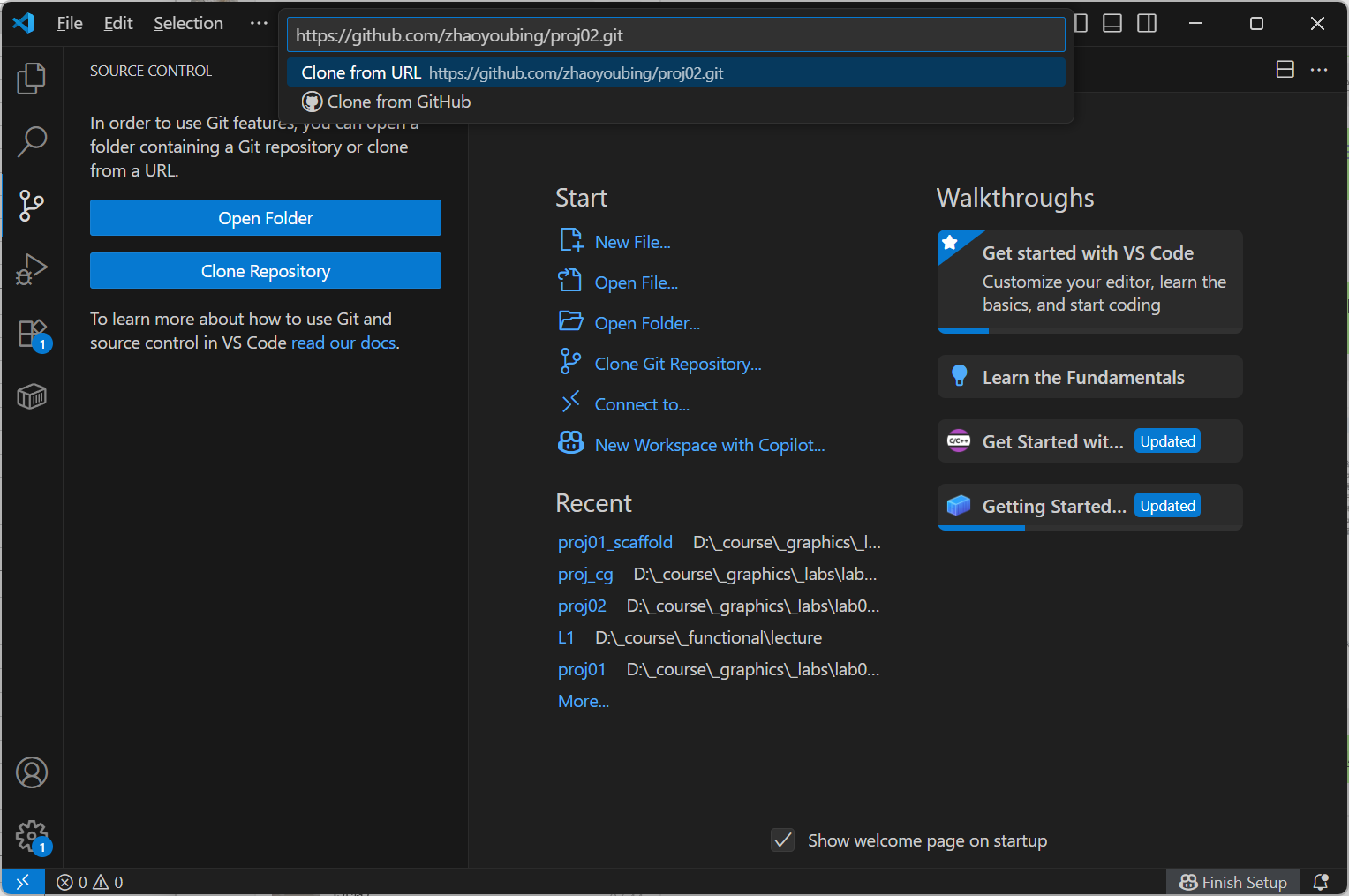1349x896 pixels.
Task: Uncheck Show welcome page on startup
Action: (783, 840)
